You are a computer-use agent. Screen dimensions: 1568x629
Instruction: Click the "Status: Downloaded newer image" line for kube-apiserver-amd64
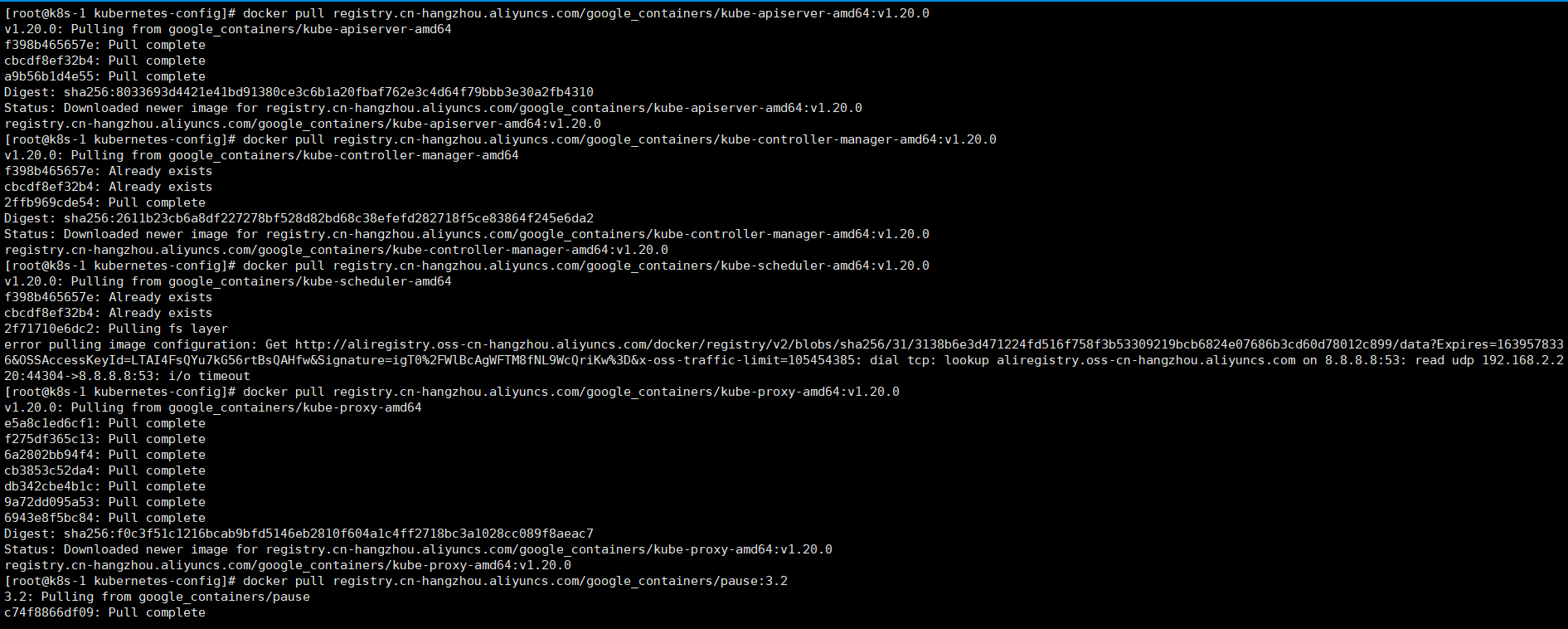(x=433, y=108)
